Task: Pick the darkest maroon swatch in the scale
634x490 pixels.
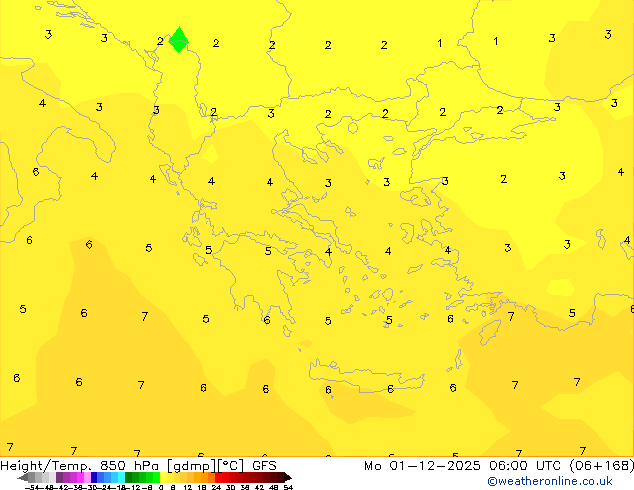Action: pyautogui.click(x=281, y=477)
